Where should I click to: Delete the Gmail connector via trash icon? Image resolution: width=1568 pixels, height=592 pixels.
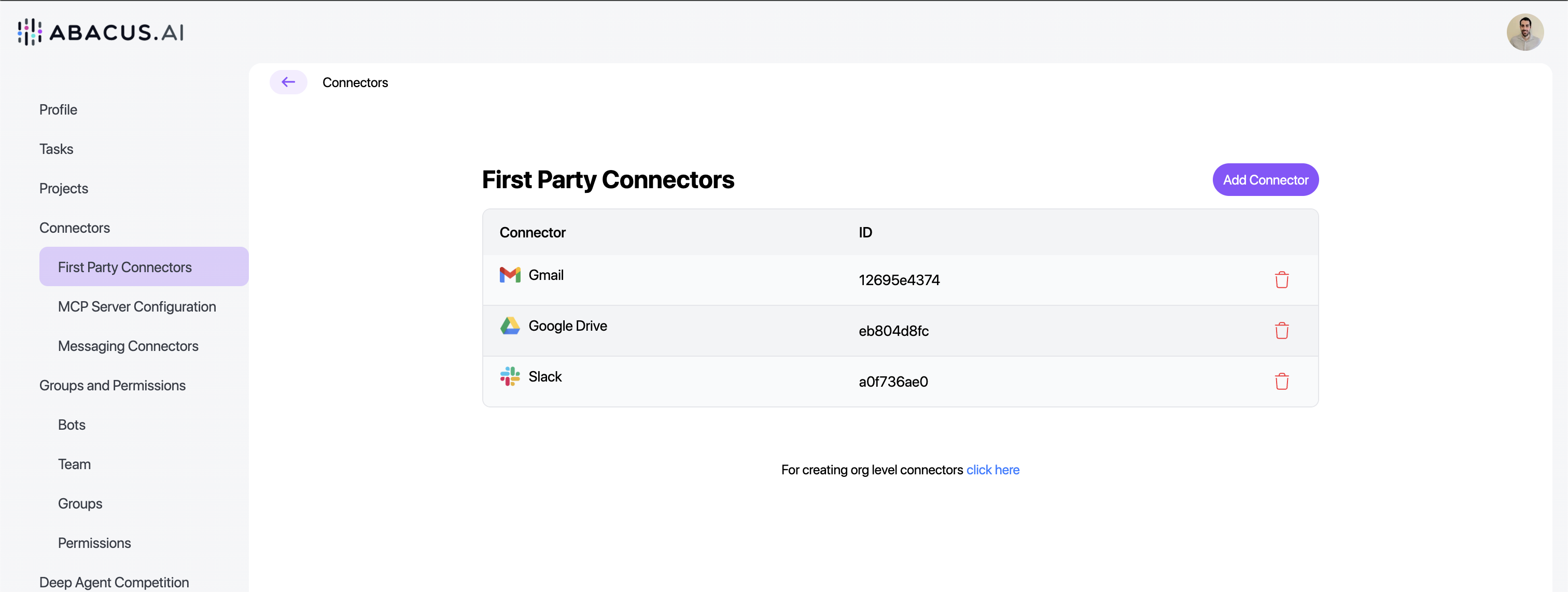(x=1282, y=280)
